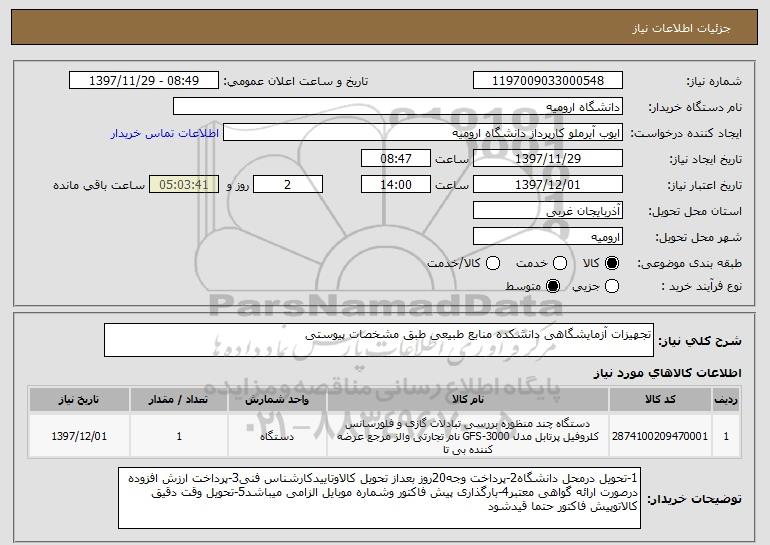Click the remaining days field showing 2
The height and width of the screenshot is (545, 770).
[288, 185]
